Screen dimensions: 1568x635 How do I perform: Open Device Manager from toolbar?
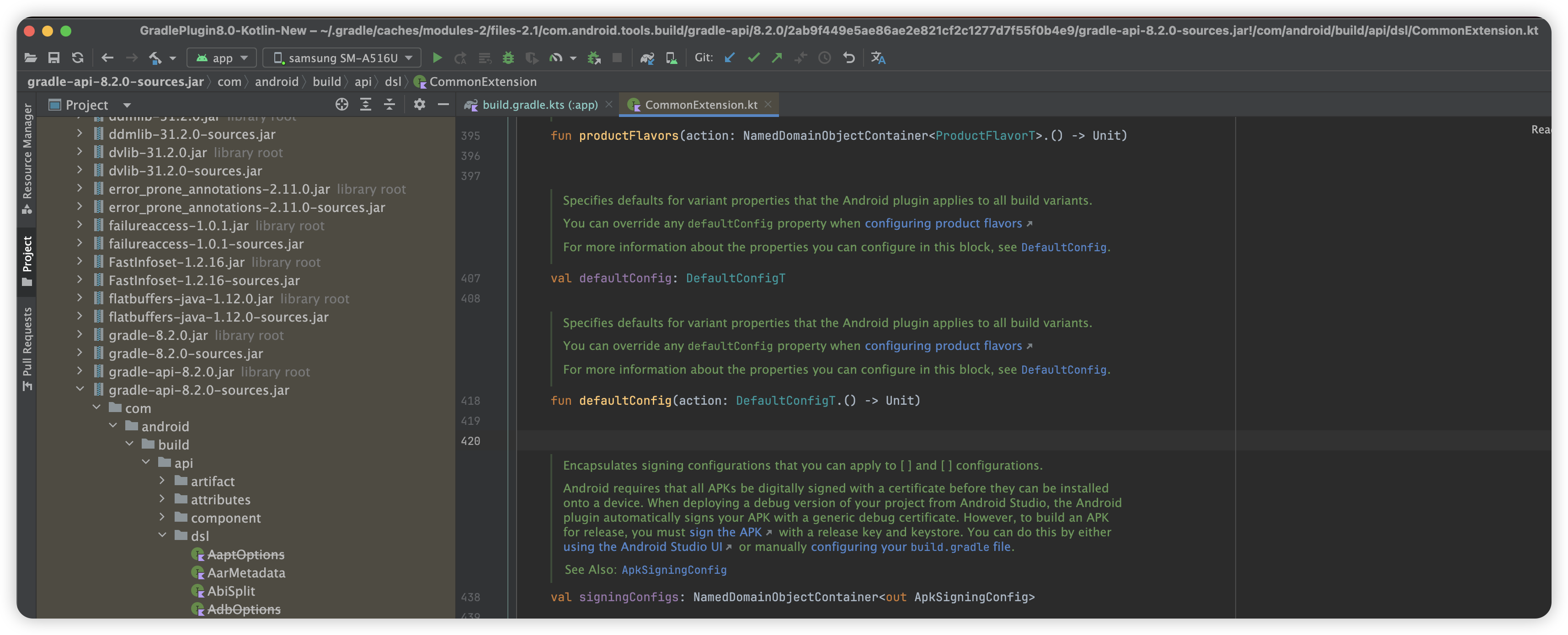coord(671,58)
